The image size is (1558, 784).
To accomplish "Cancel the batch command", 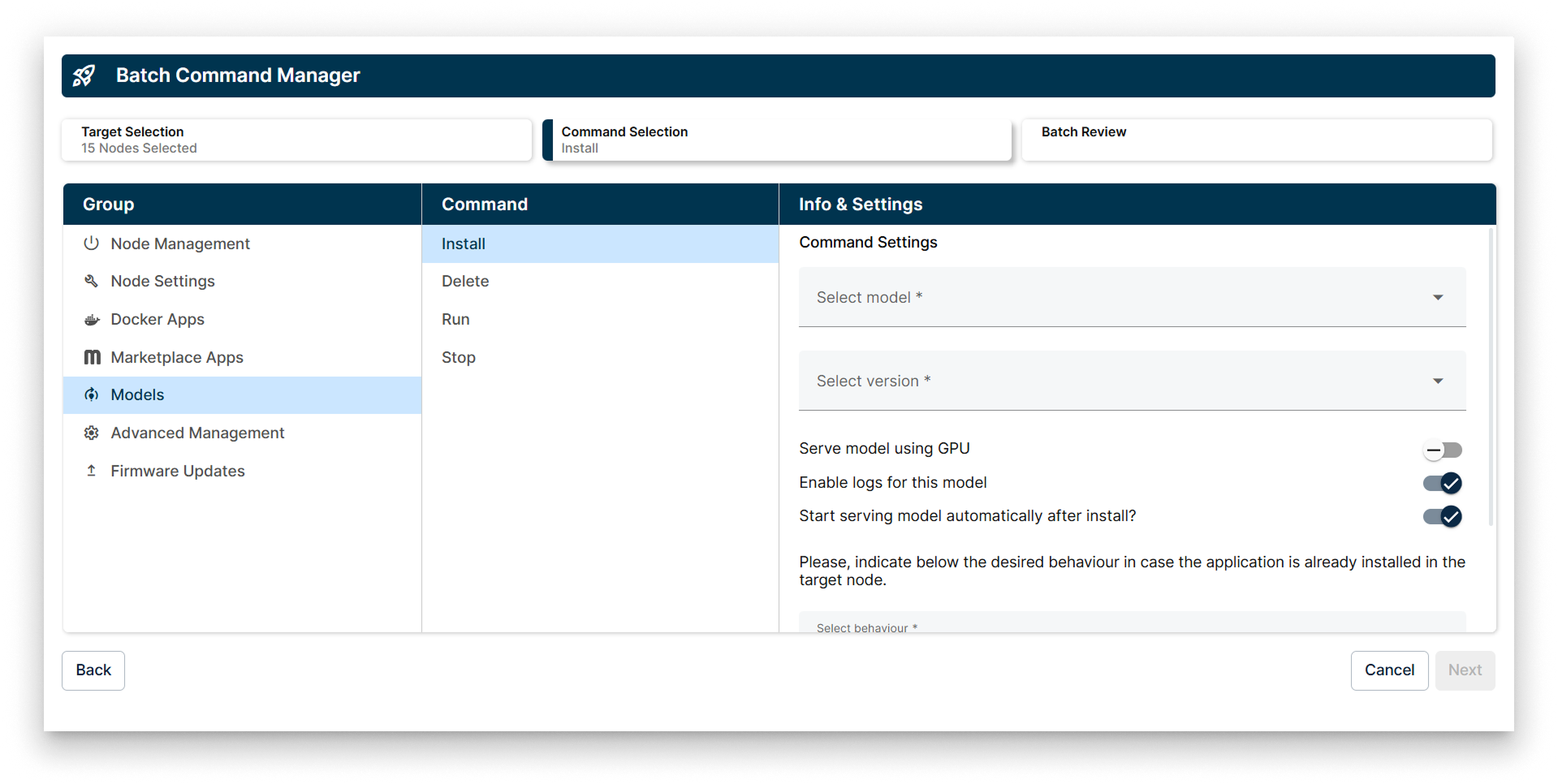I will click(1389, 670).
